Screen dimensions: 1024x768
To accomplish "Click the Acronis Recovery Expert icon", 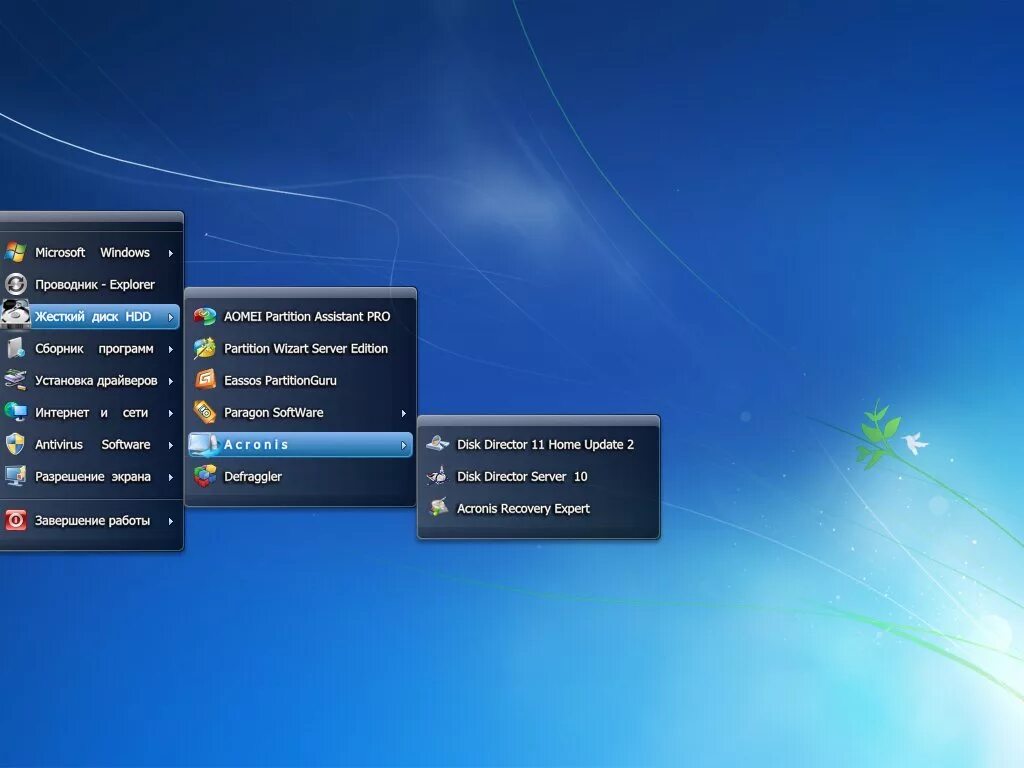I will (x=438, y=507).
